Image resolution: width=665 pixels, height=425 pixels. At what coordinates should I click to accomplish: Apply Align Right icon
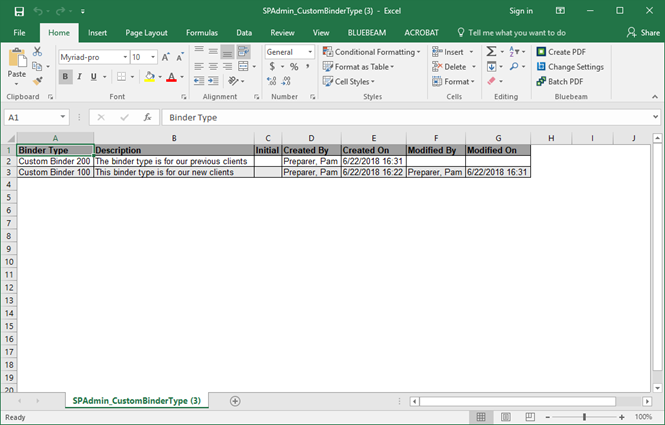(x=227, y=67)
